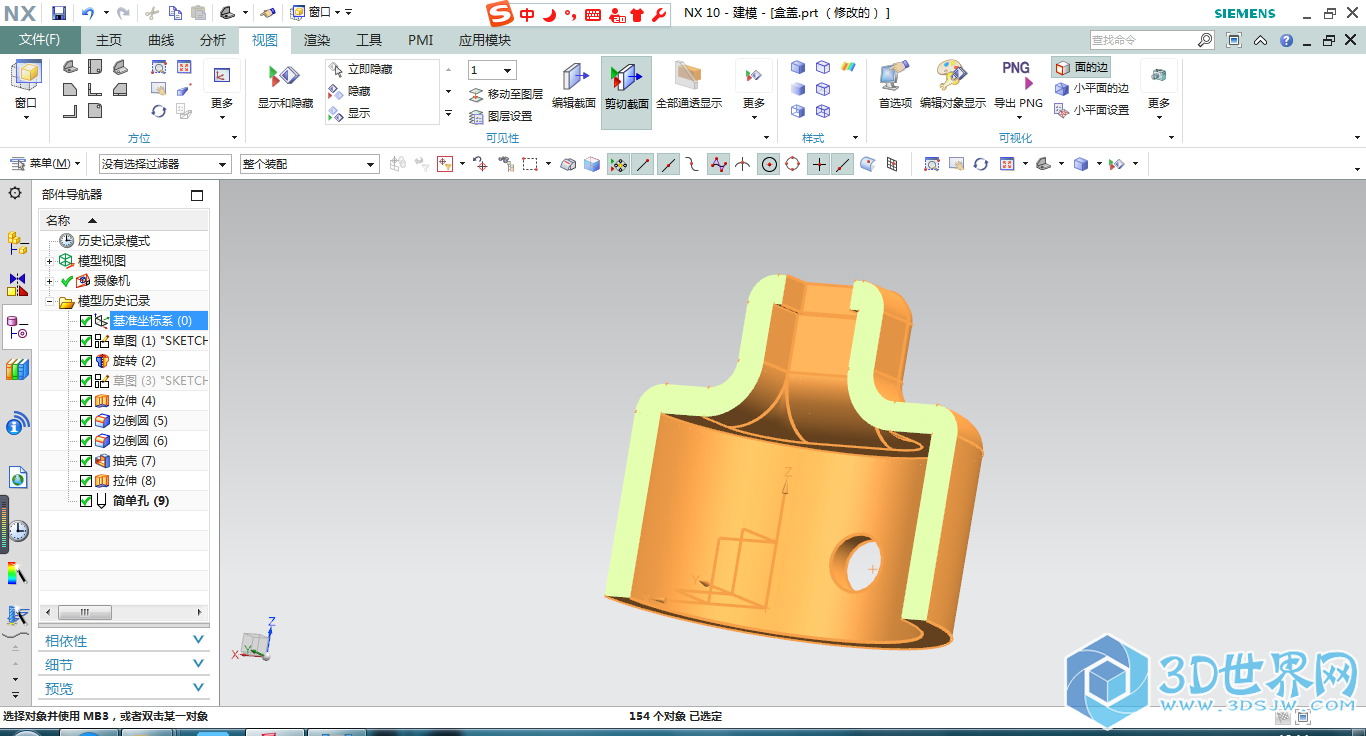The height and width of the screenshot is (736, 1366).
Task: Click See-Thru All (全部通透显示) icon
Action: [x=688, y=85]
